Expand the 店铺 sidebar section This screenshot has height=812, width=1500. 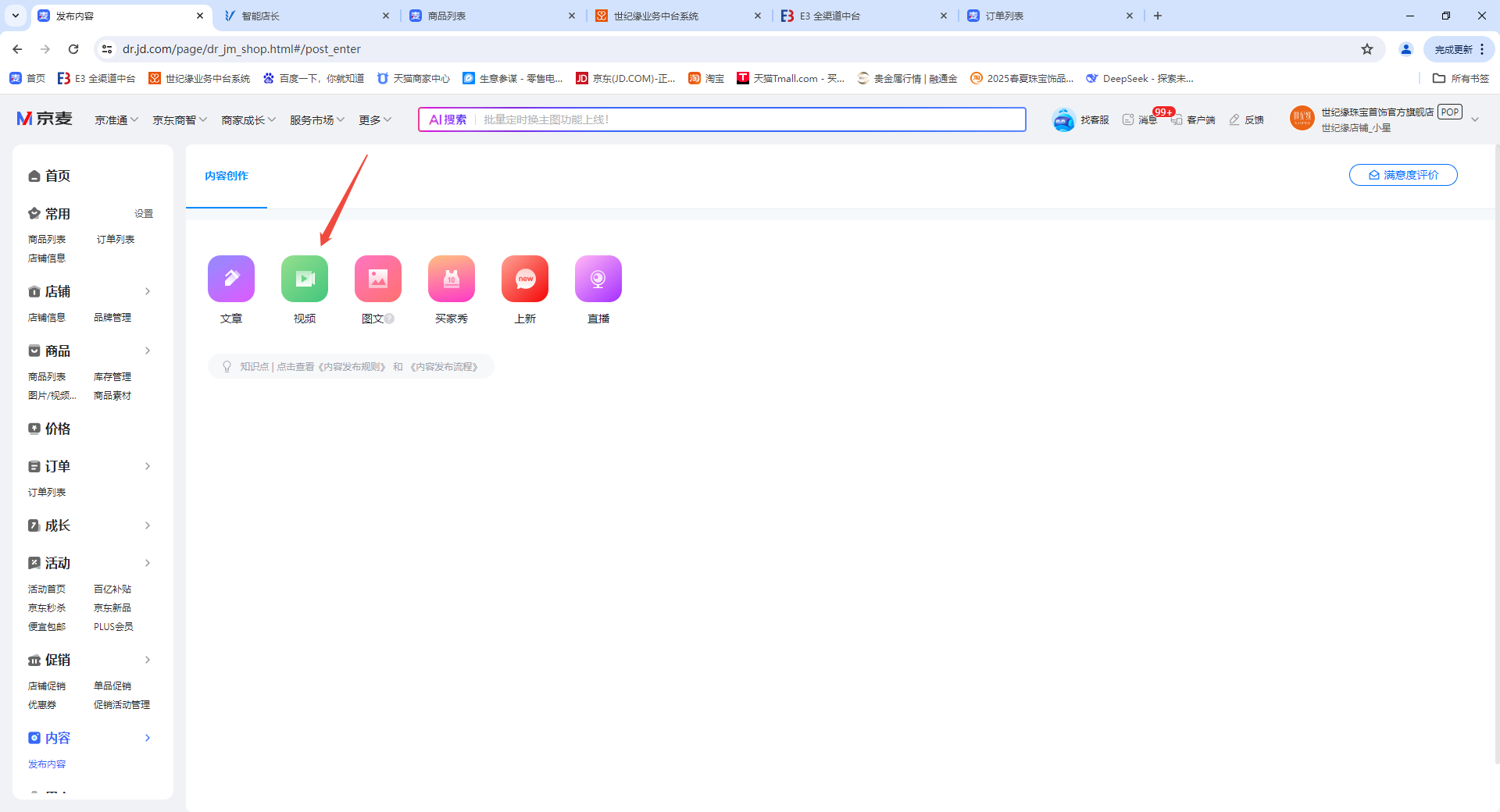pos(148,291)
